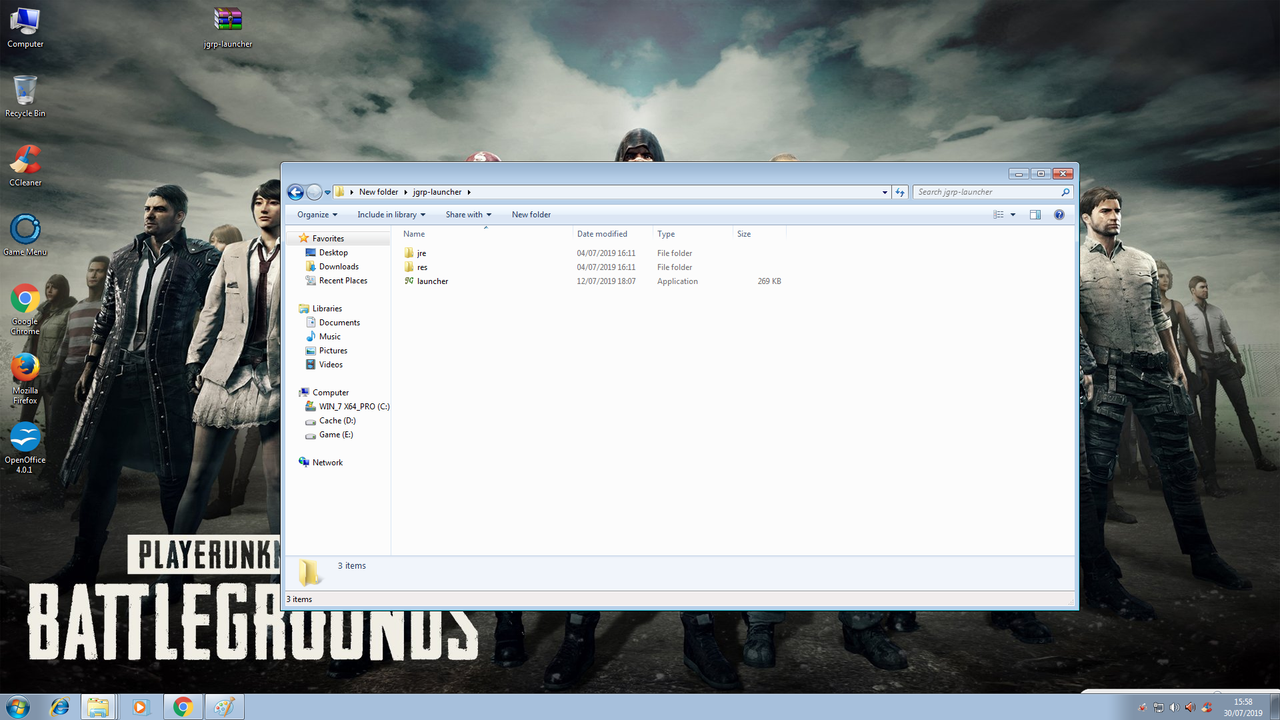
Task: Select the res folder
Action: click(416, 267)
